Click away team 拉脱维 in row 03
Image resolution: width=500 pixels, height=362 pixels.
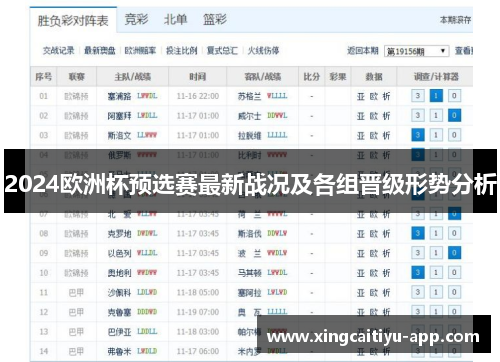[x=249, y=136]
